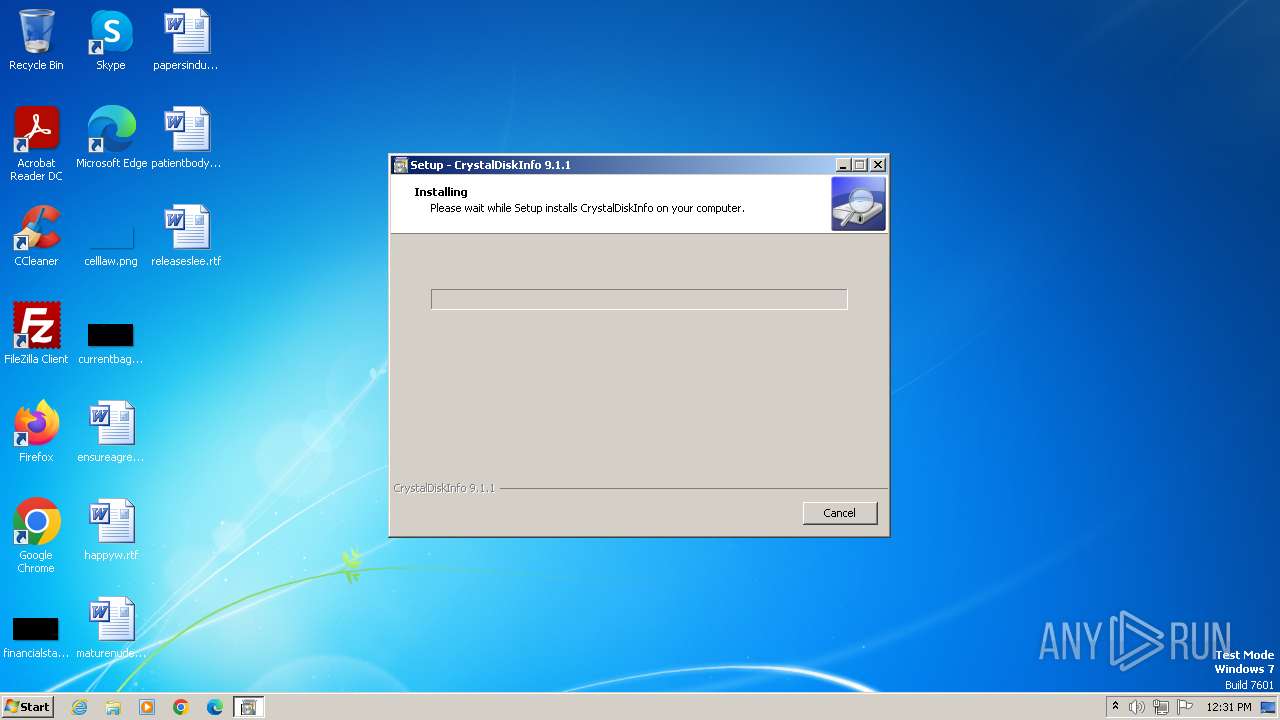This screenshot has height=720, width=1280.
Task: Launch Google Chrome desktop shortcut
Action: pos(36,535)
